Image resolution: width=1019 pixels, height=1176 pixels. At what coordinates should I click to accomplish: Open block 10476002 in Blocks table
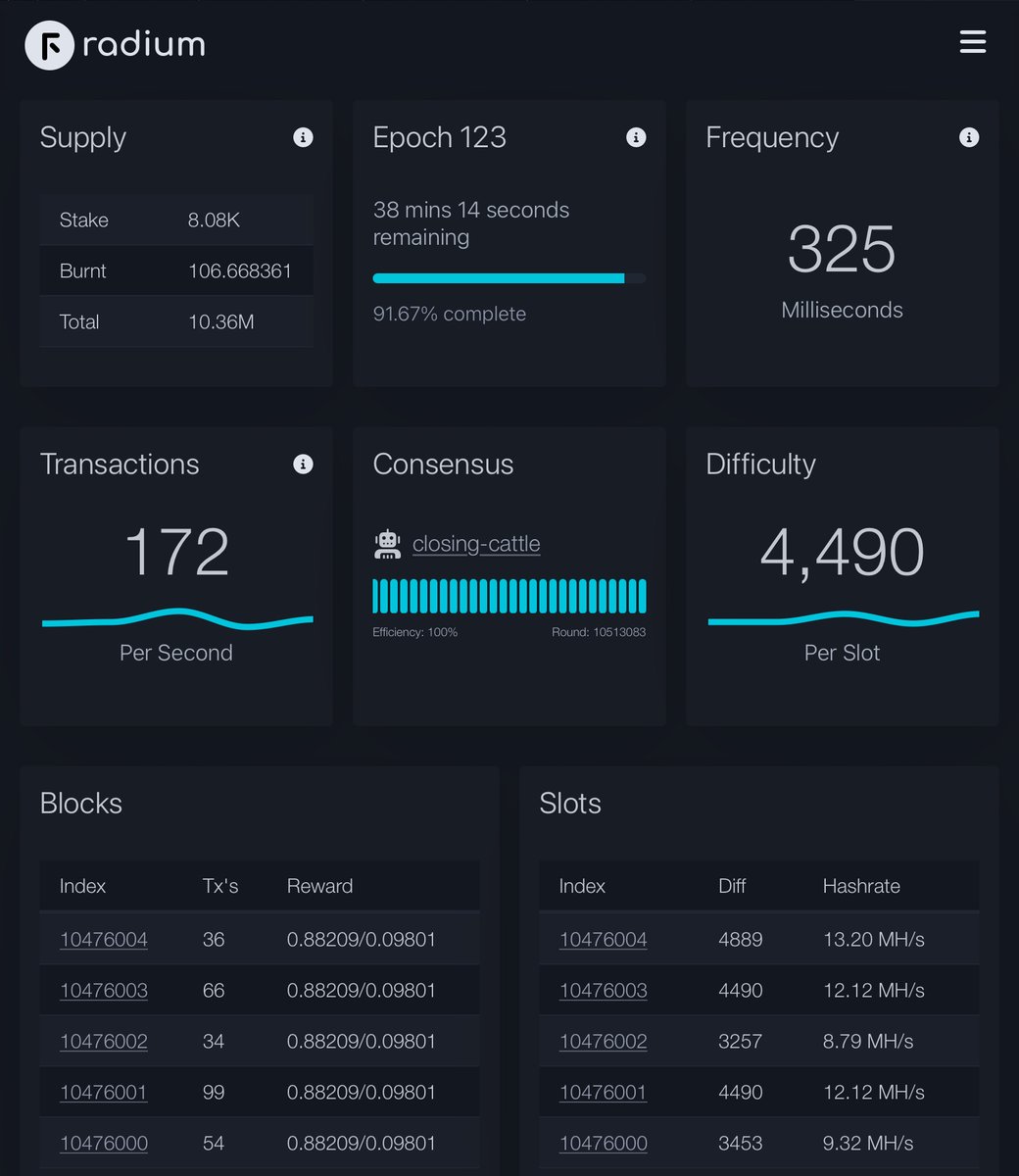[104, 1042]
